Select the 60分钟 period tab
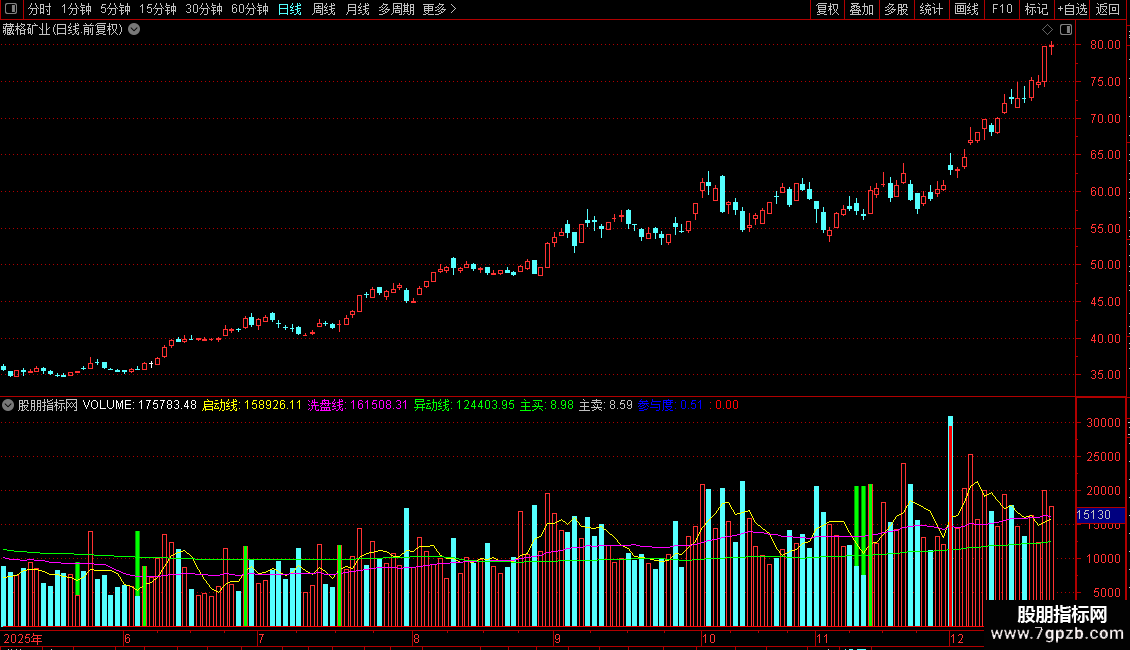Viewport: 1130px width, 650px height. click(250, 9)
